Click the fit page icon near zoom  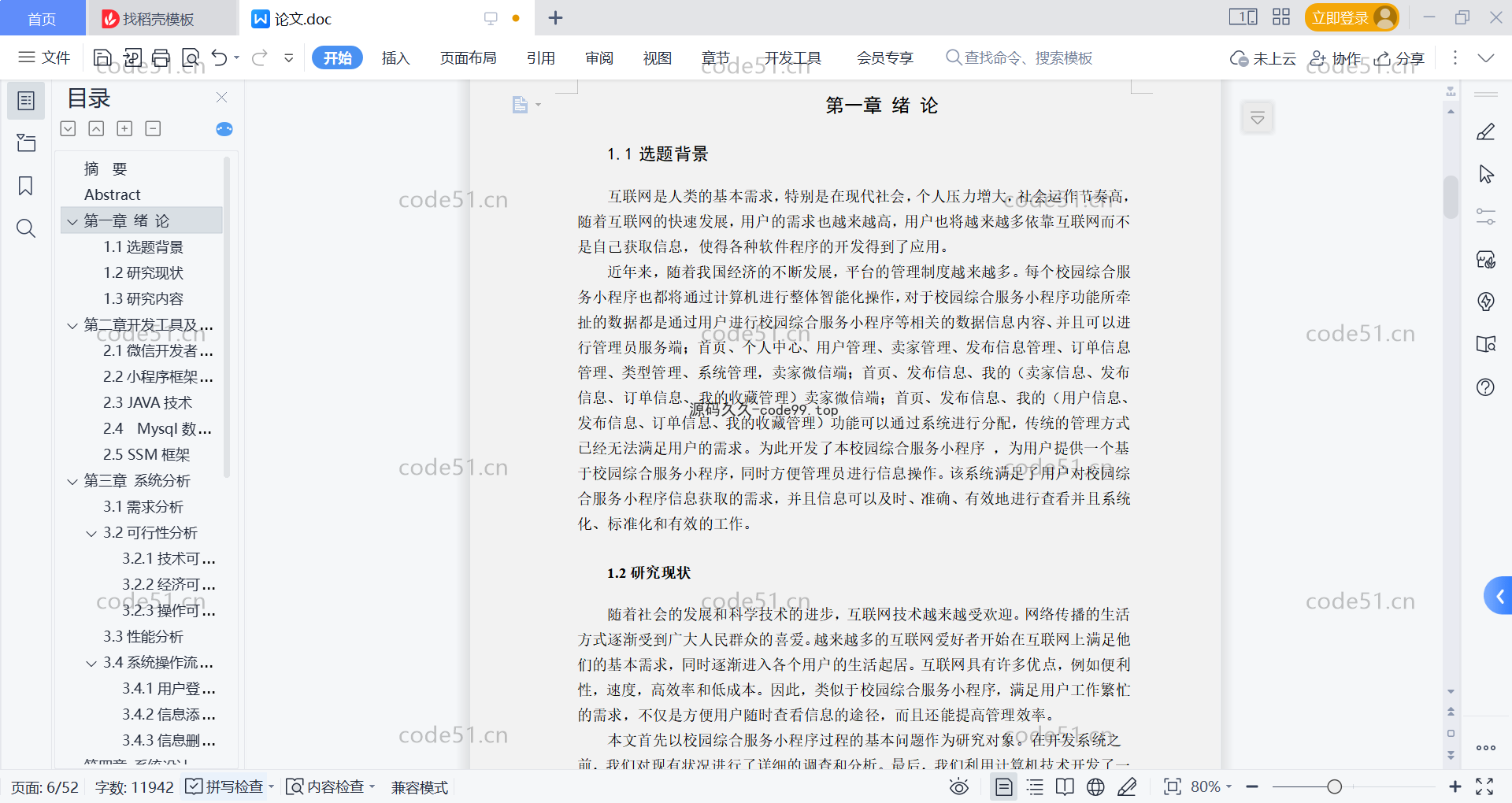click(1173, 786)
